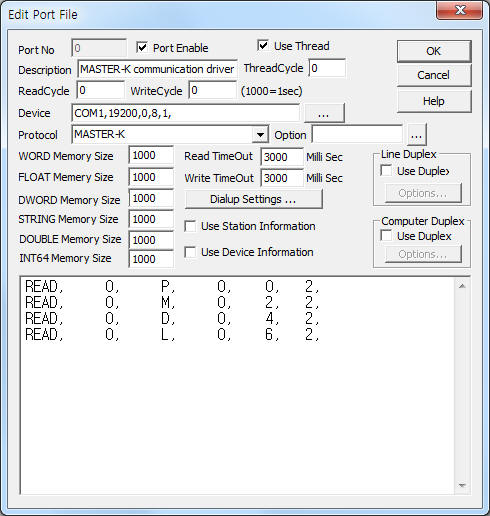Click the Cancel button
The height and width of the screenshot is (516, 490).
pyautogui.click(x=434, y=75)
